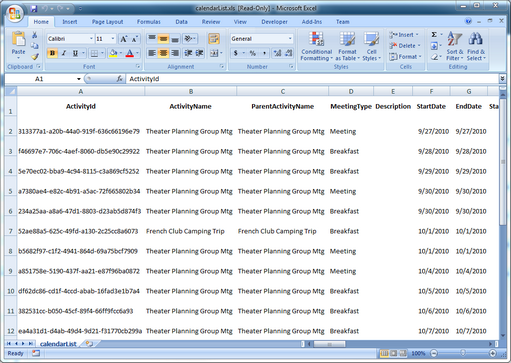Click Delete cells button
This screenshot has width=511, height=363.
[x=405, y=46]
